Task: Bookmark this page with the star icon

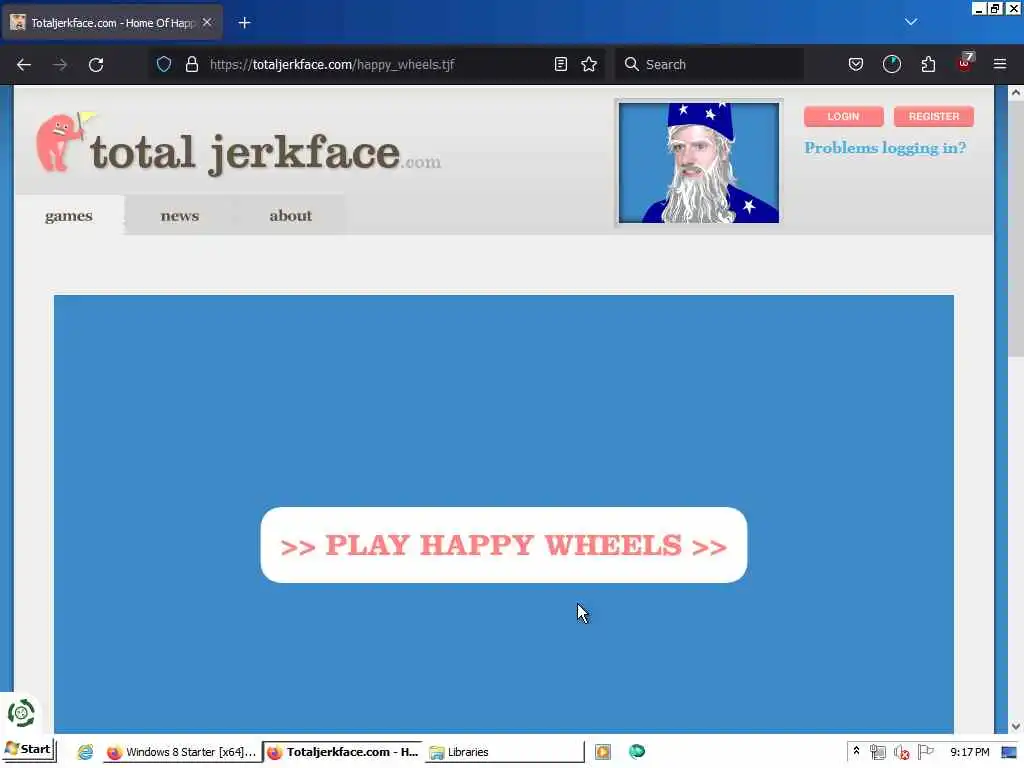Action: pyautogui.click(x=589, y=64)
